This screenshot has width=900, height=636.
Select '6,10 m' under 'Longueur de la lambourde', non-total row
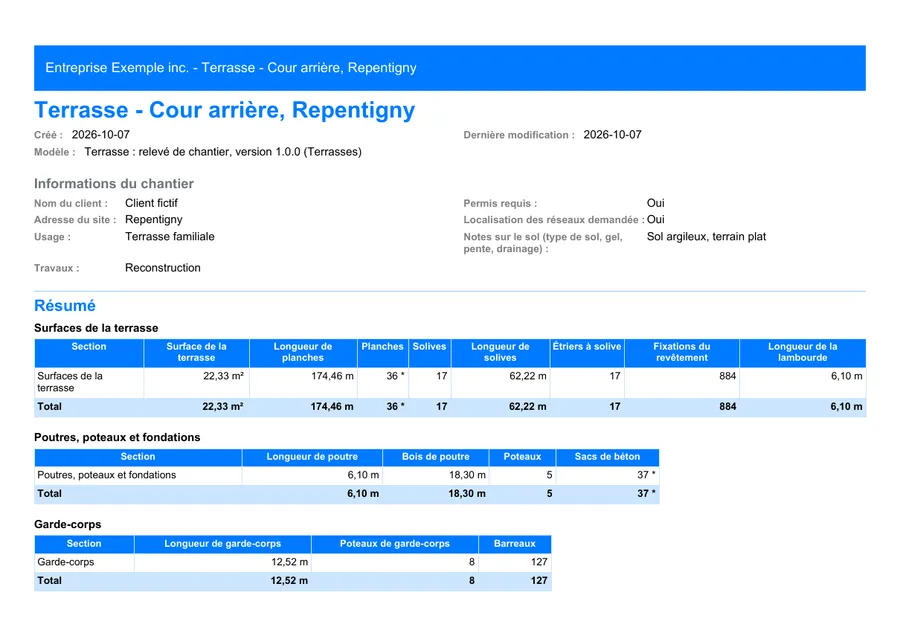pyautogui.click(x=846, y=376)
